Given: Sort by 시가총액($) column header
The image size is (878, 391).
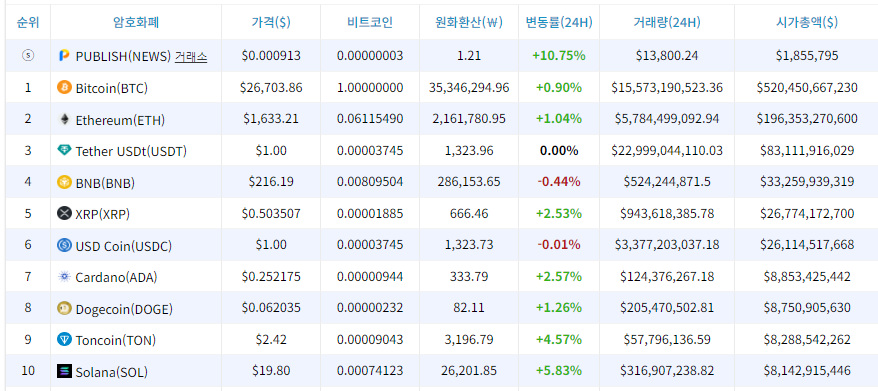Looking at the screenshot, I should tap(807, 22).
